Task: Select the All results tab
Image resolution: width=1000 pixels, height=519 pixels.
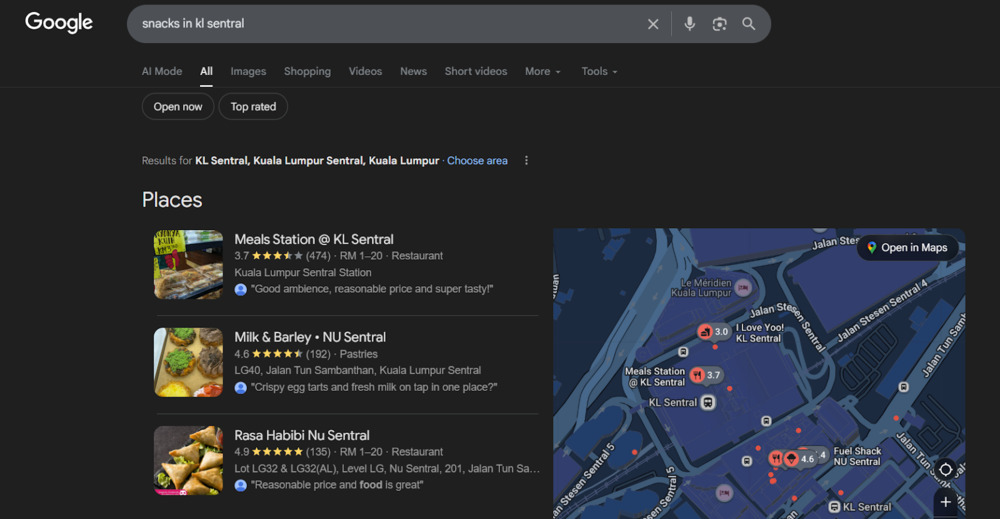Action: point(206,71)
